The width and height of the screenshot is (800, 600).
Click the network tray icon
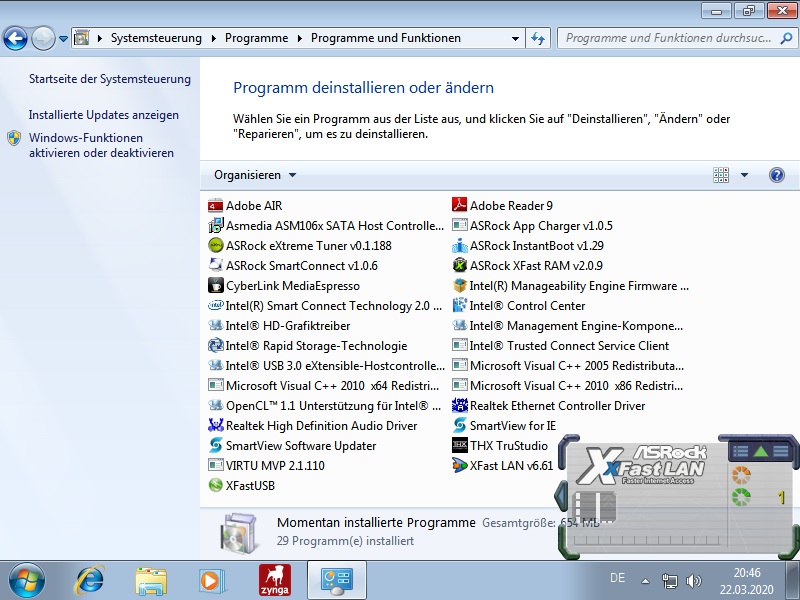[669, 581]
